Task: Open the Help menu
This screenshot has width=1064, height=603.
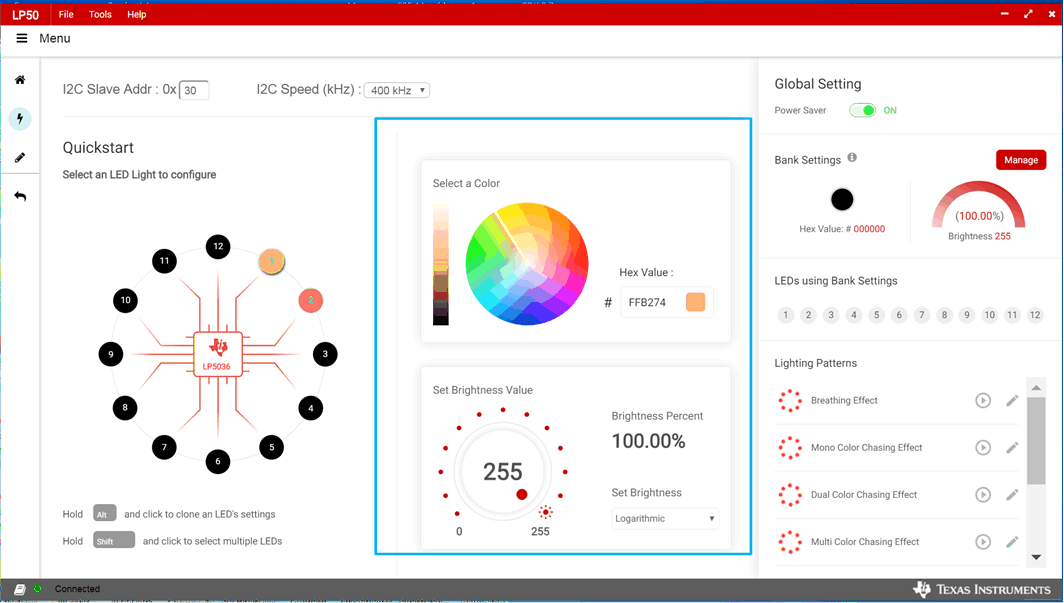Action: point(137,14)
